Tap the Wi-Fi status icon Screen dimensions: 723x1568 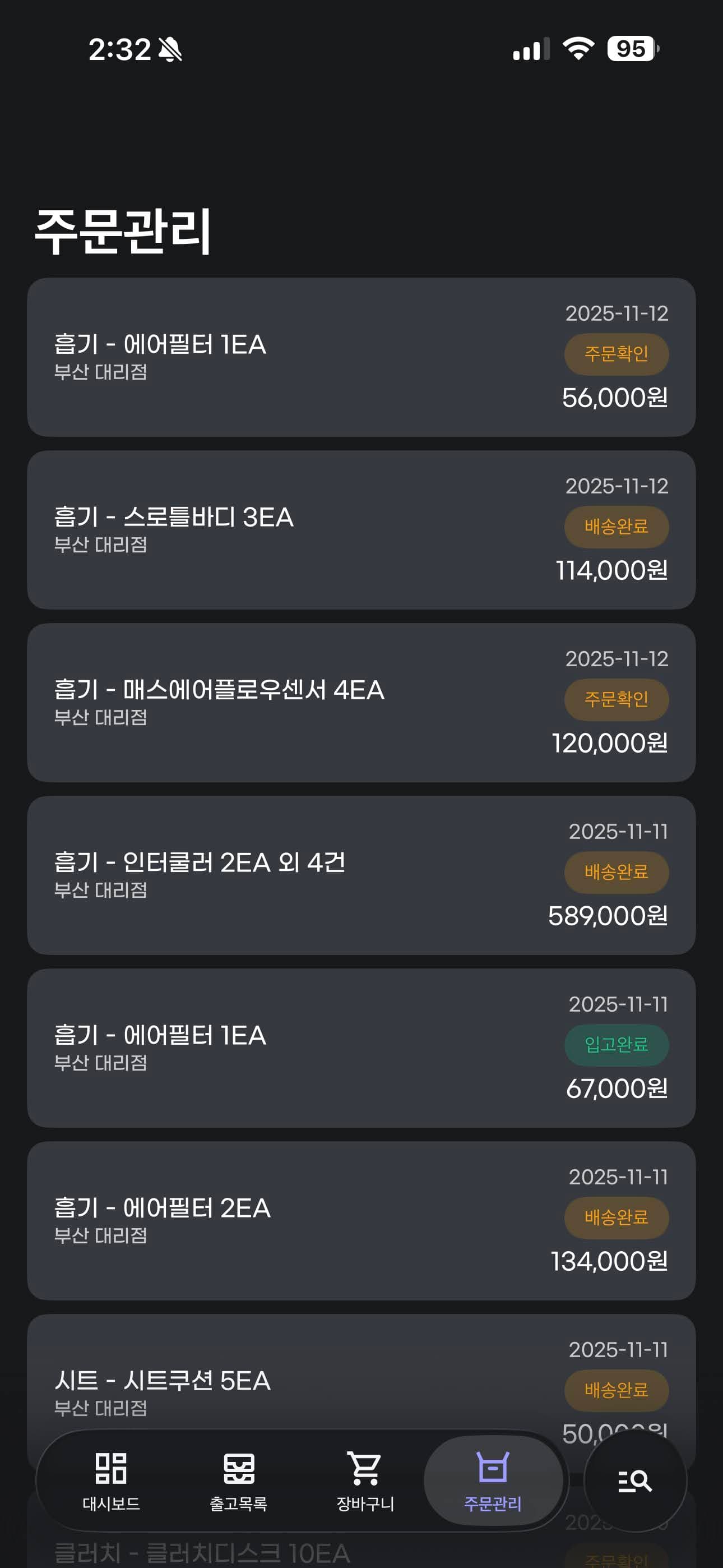coord(578,49)
